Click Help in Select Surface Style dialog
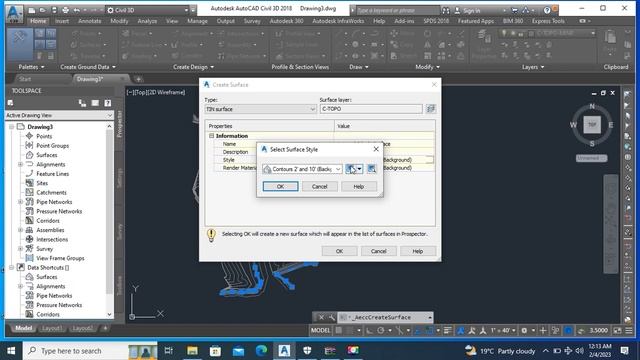 click(x=358, y=187)
